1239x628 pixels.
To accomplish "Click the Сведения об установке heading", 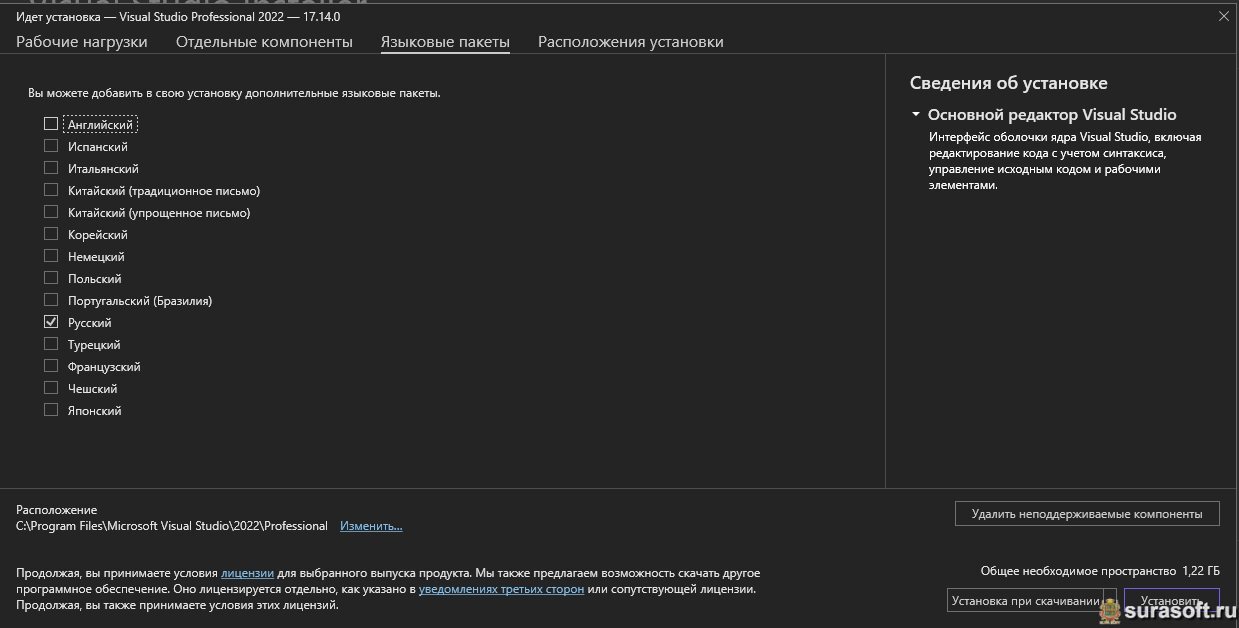I will coord(1008,83).
